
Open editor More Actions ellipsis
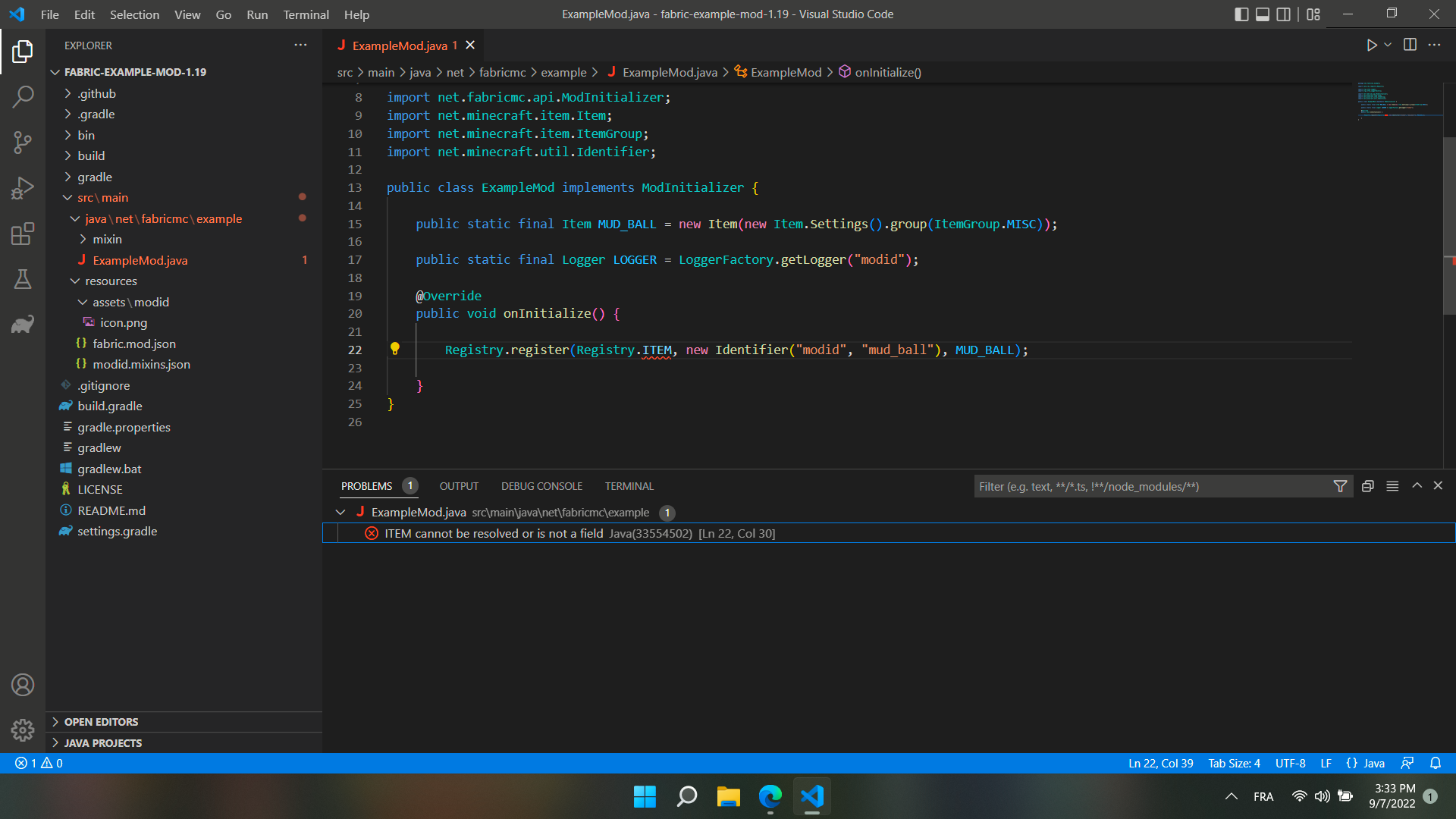tap(1434, 45)
